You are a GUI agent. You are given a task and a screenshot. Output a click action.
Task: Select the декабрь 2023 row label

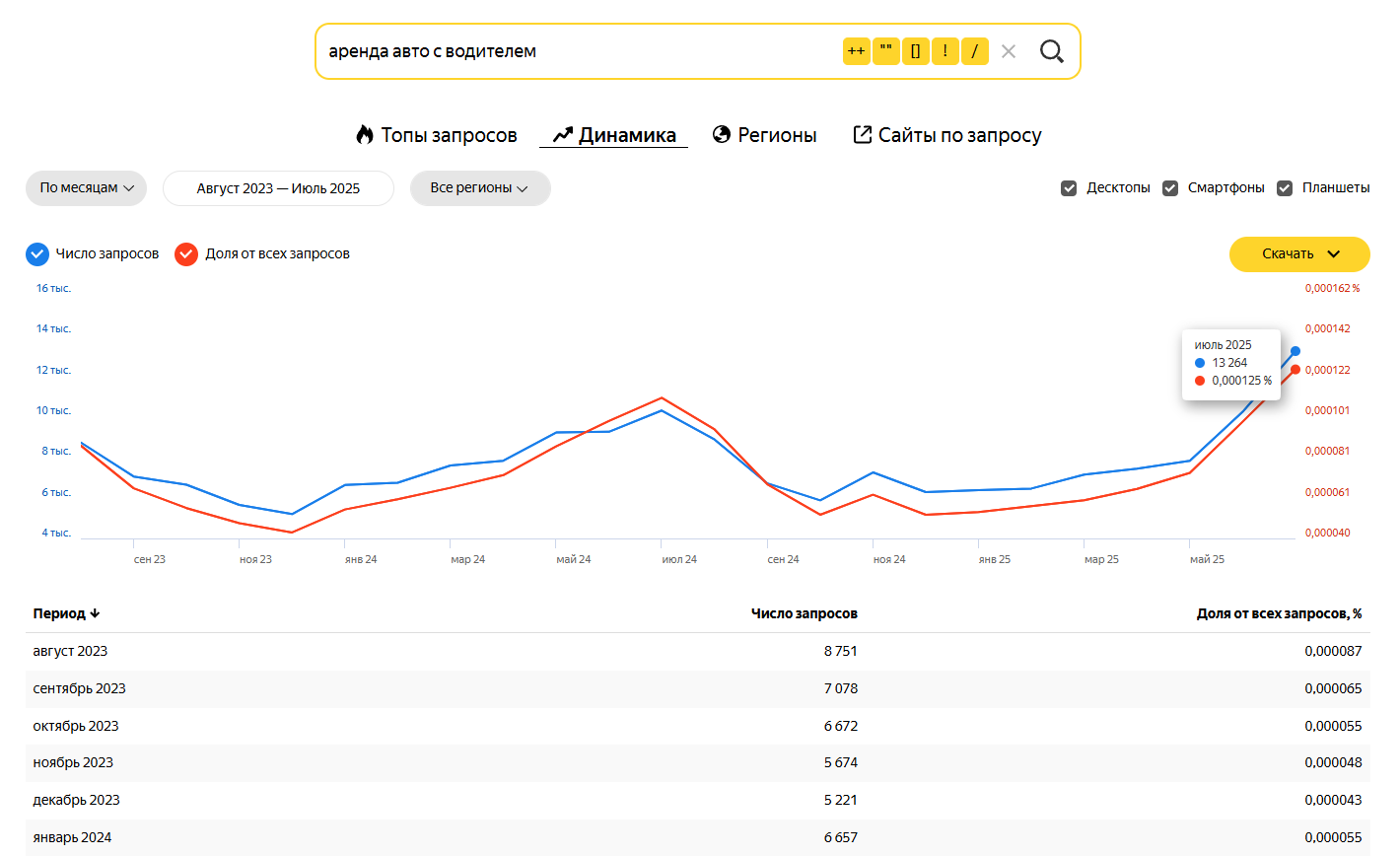click(76, 800)
